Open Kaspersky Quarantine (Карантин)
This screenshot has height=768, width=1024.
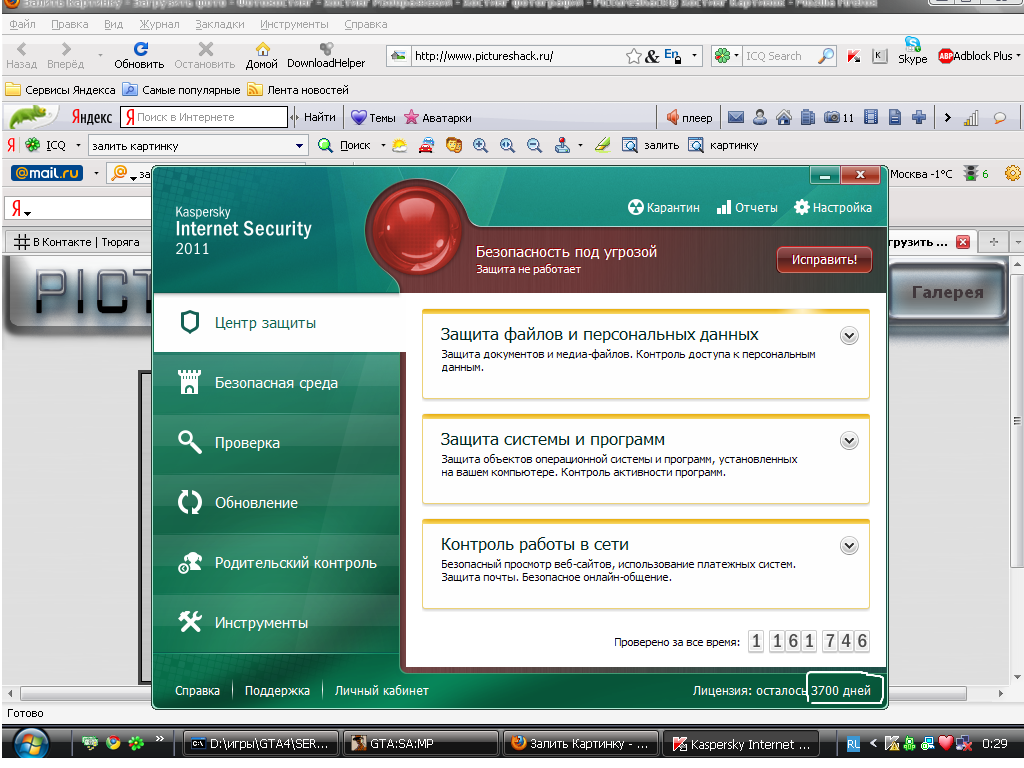(663, 208)
